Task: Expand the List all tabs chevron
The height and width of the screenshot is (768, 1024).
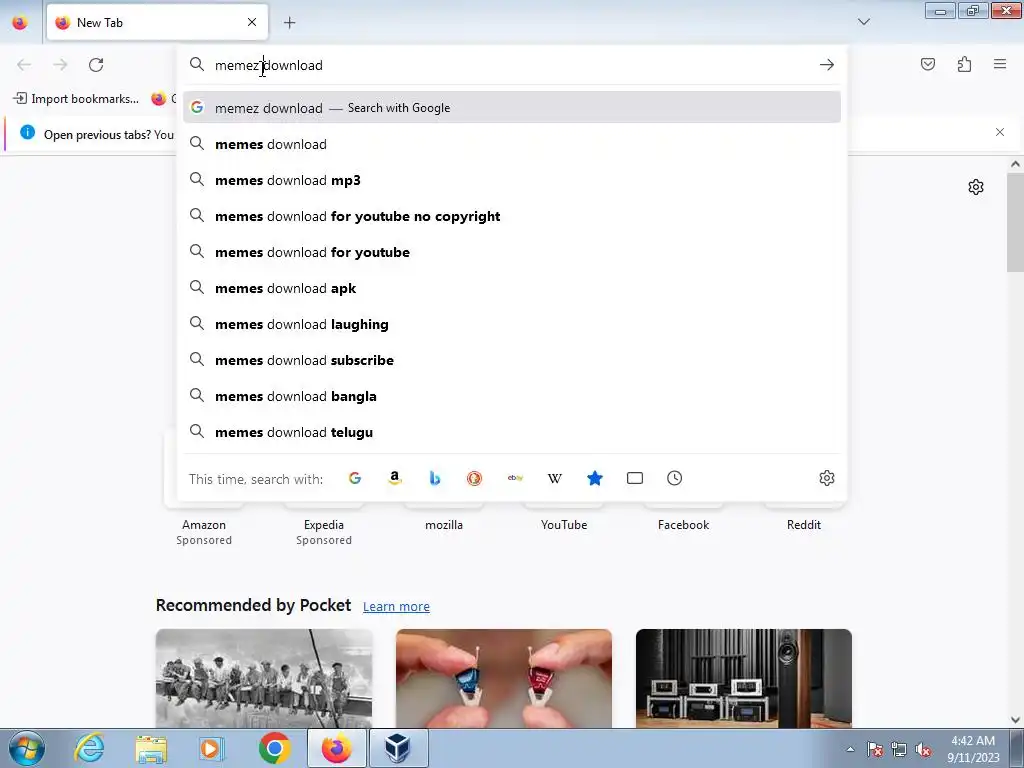Action: 863,22
